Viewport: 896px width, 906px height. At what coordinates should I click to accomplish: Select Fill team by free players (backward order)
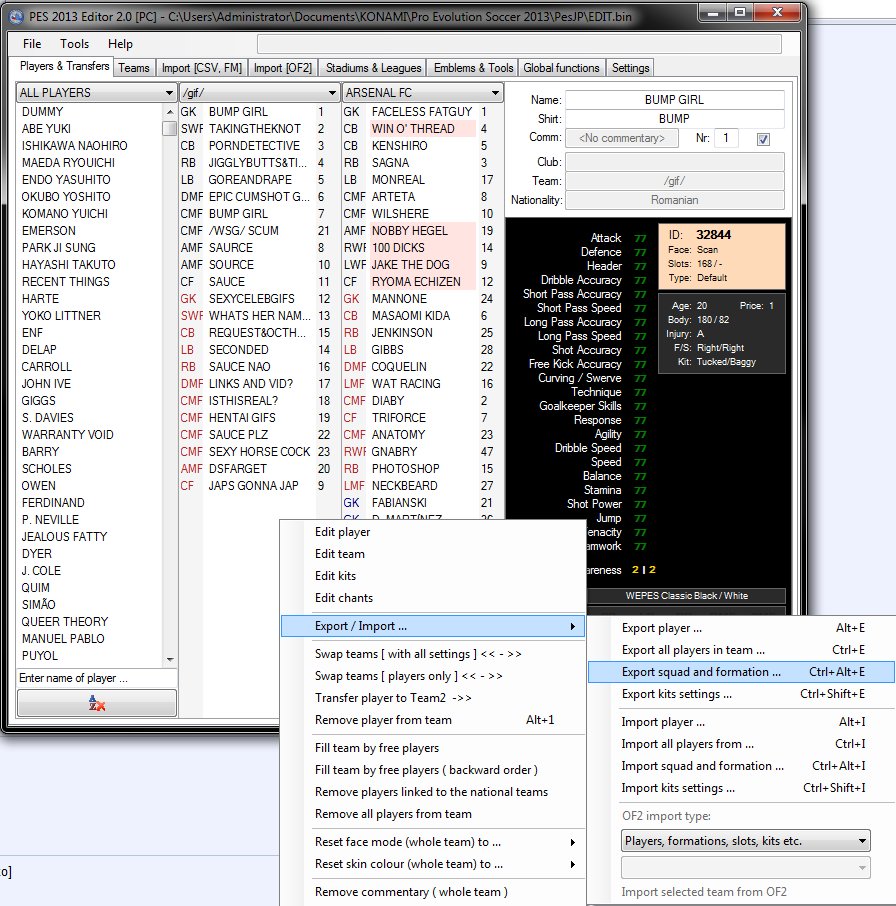click(433, 770)
